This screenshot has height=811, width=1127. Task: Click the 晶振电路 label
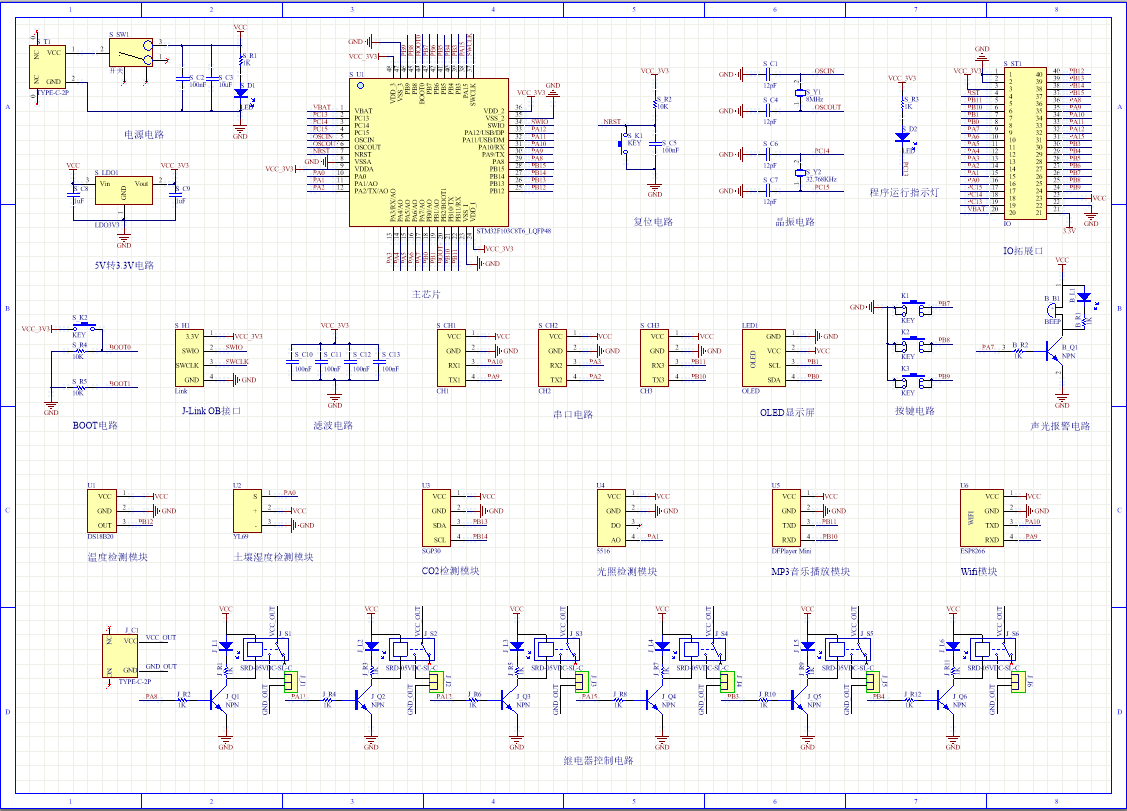(x=795, y=221)
